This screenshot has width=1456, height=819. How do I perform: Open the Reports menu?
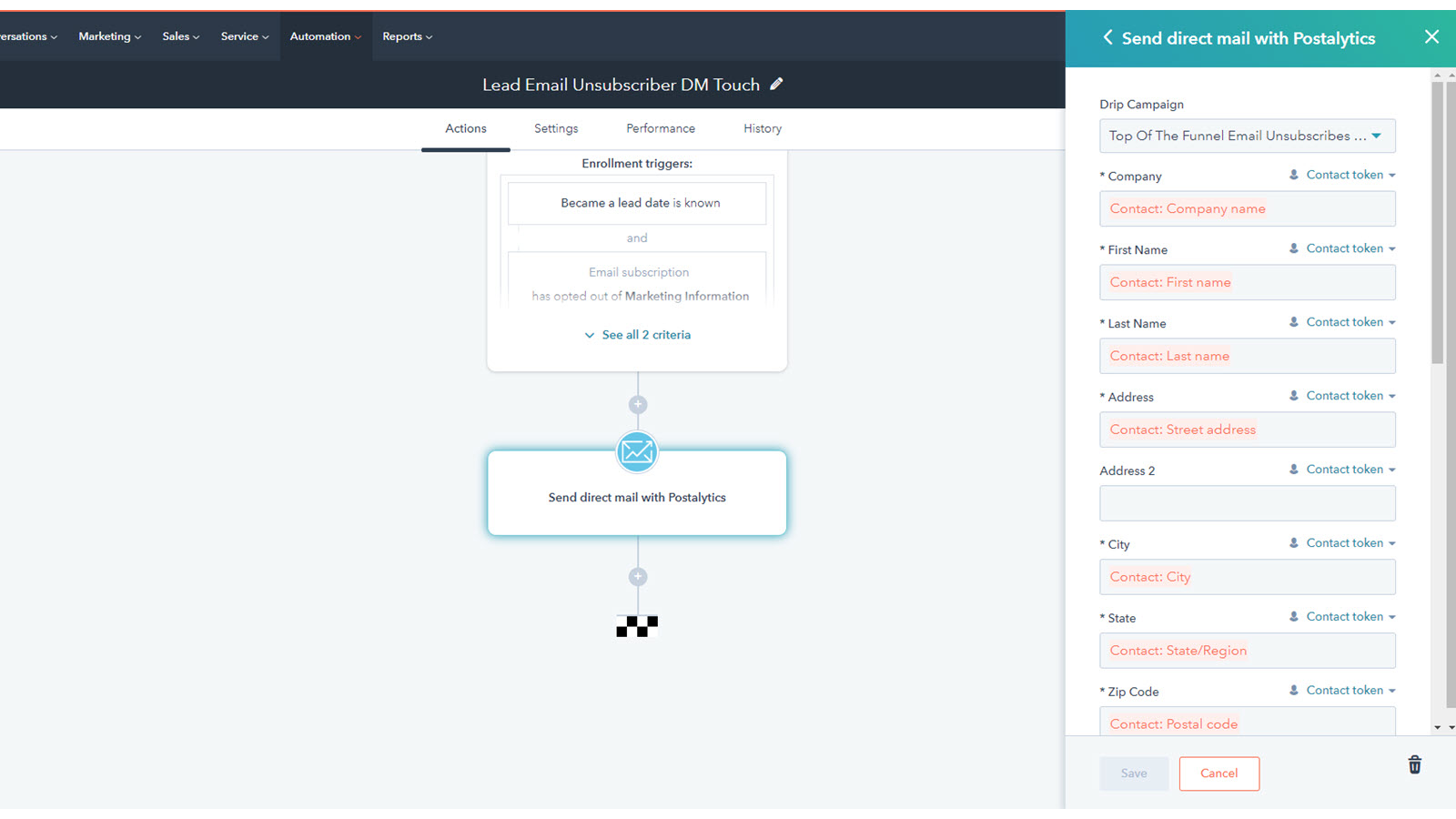point(407,36)
